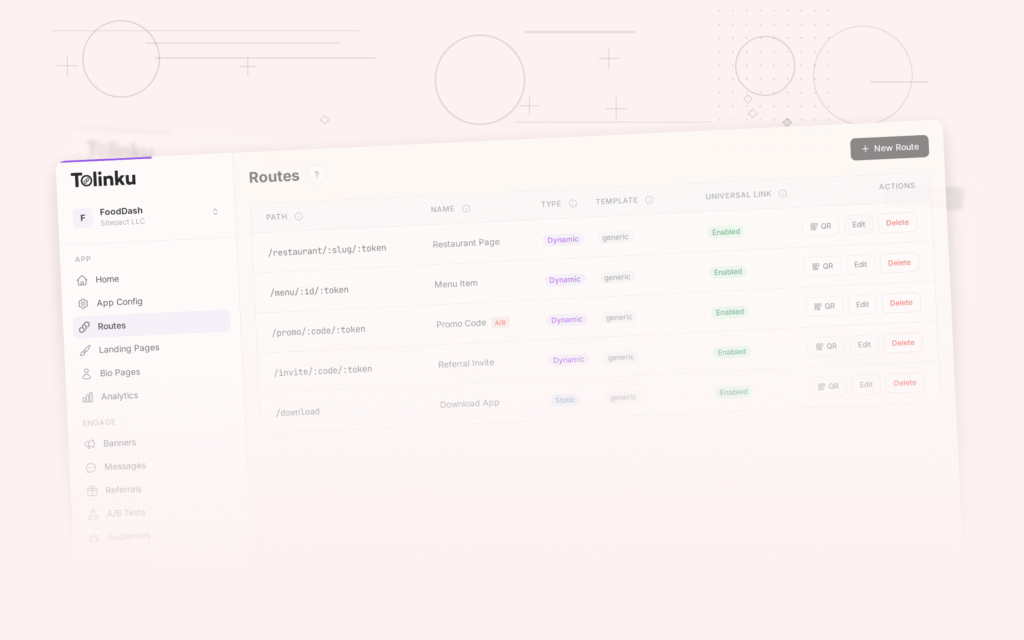Click the Routes link icon
The width and height of the screenshot is (1024, 640).
pos(84,327)
